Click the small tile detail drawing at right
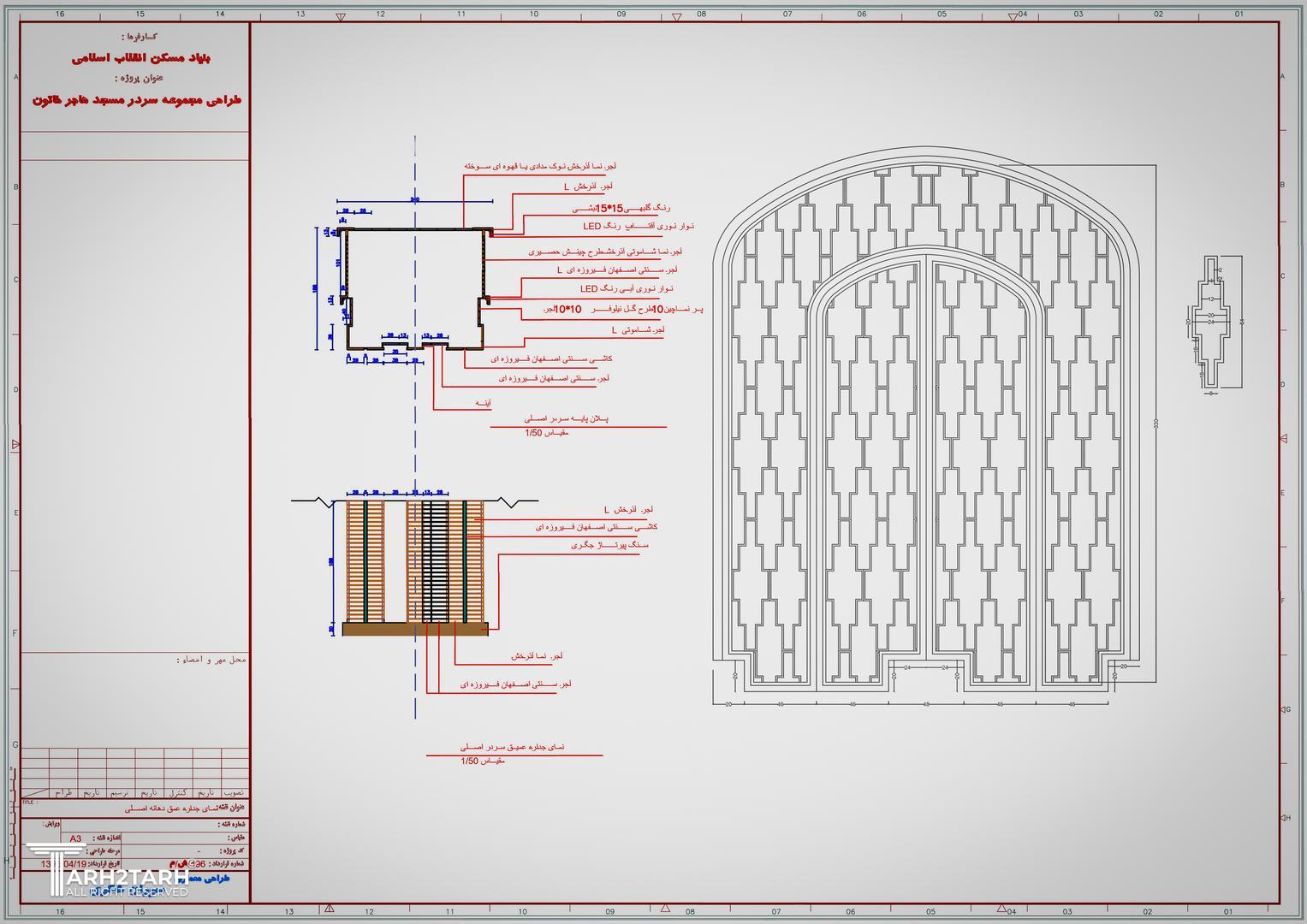Image resolution: width=1307 pixels, height=924 pixels. pyautogui.click(x=1214, y=325)
